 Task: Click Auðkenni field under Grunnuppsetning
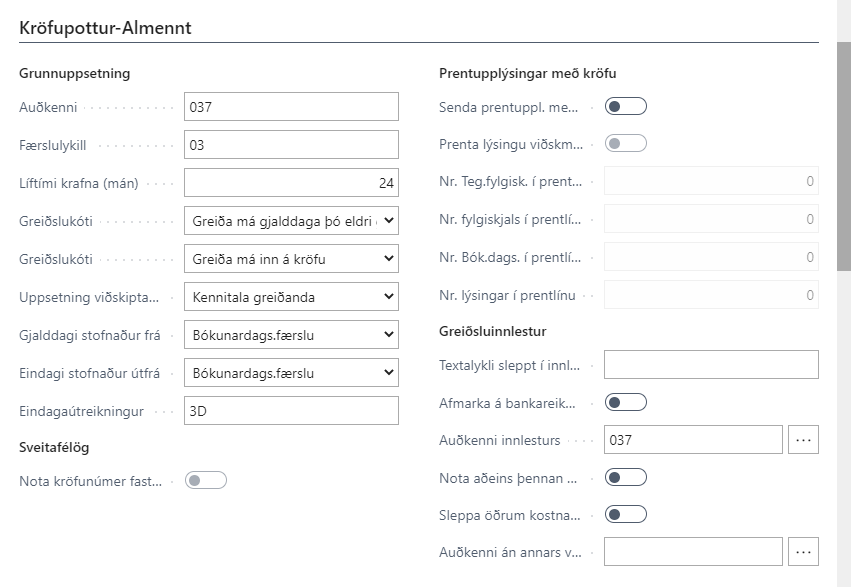tap(291, 107)
